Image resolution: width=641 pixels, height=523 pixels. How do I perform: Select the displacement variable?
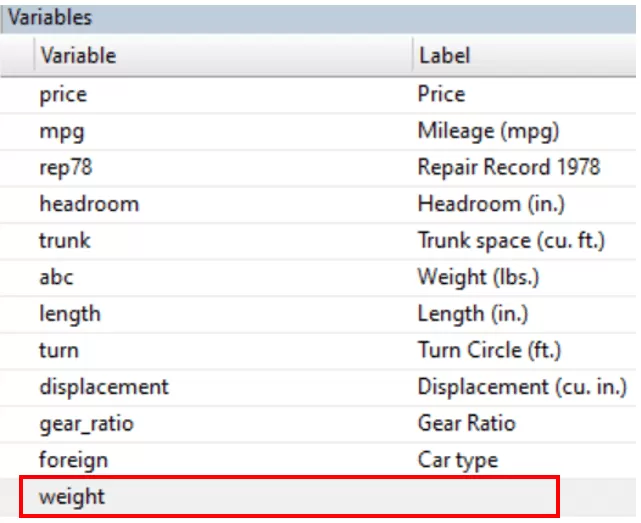pyautogui.click(x=104, y=387)
